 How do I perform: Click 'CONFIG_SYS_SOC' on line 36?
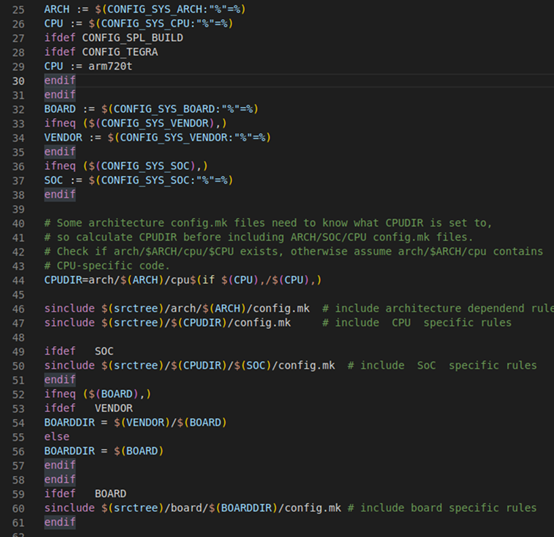tap(145, 166)
